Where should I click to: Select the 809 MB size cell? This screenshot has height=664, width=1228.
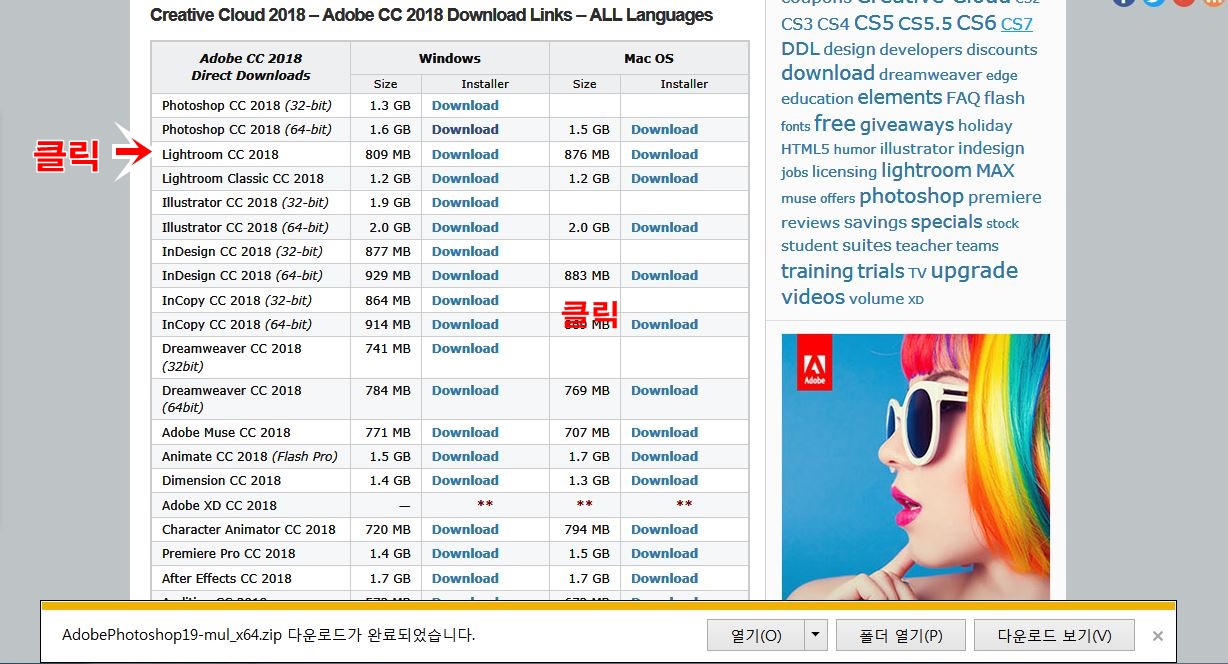pos(386,154)
